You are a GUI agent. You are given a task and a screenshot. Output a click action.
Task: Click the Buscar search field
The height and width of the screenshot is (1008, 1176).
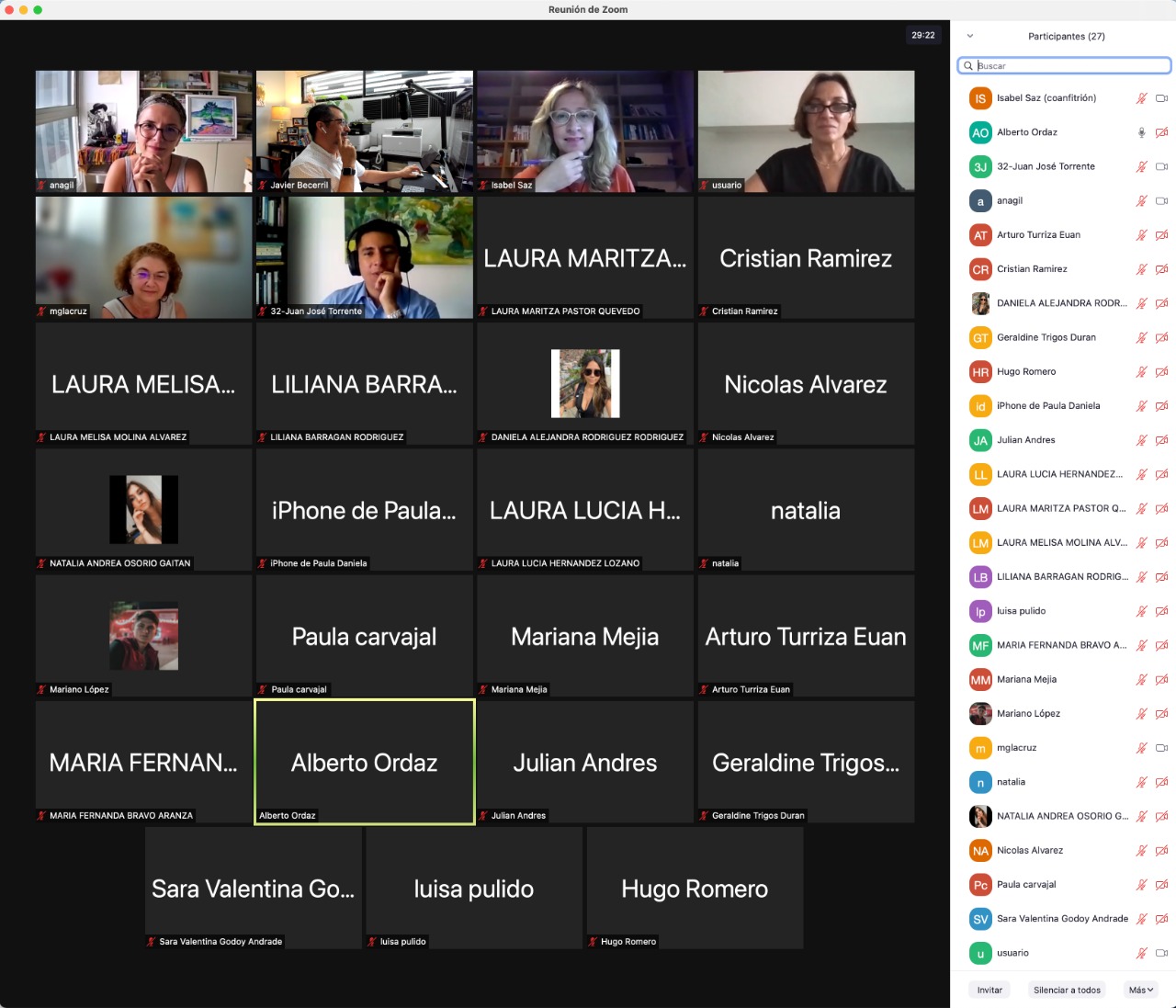point(1064,65)
